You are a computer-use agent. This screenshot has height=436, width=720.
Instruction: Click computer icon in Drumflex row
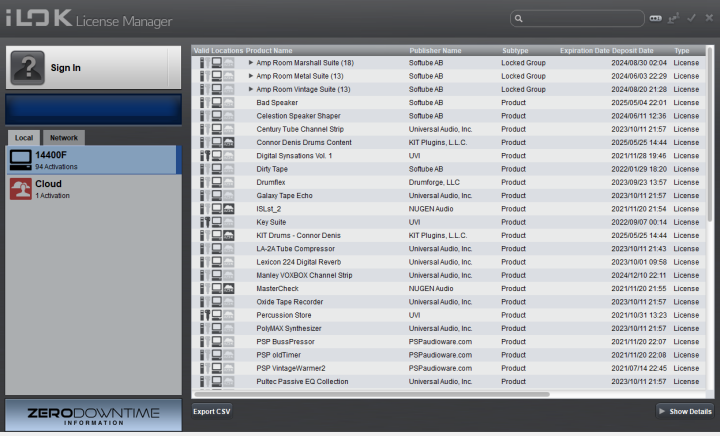[x=217, y=182]
